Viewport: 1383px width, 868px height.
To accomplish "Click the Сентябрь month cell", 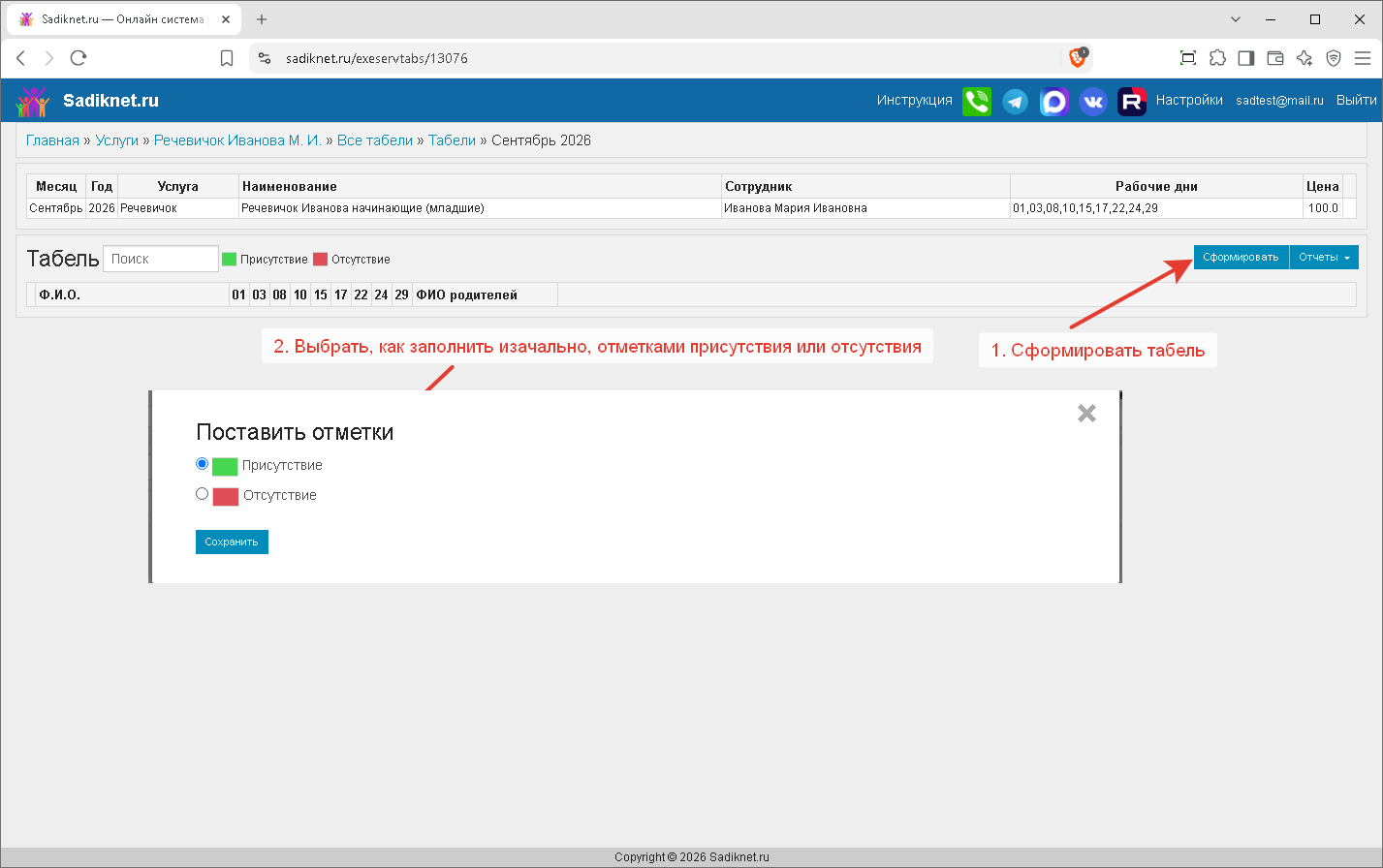I will pos(56,208).
